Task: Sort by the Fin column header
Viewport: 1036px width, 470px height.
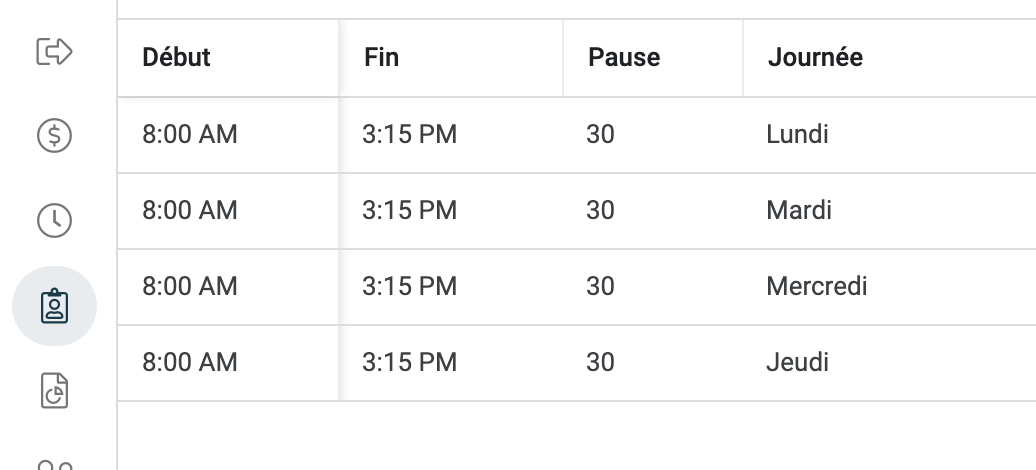Action: coord(382,57)
